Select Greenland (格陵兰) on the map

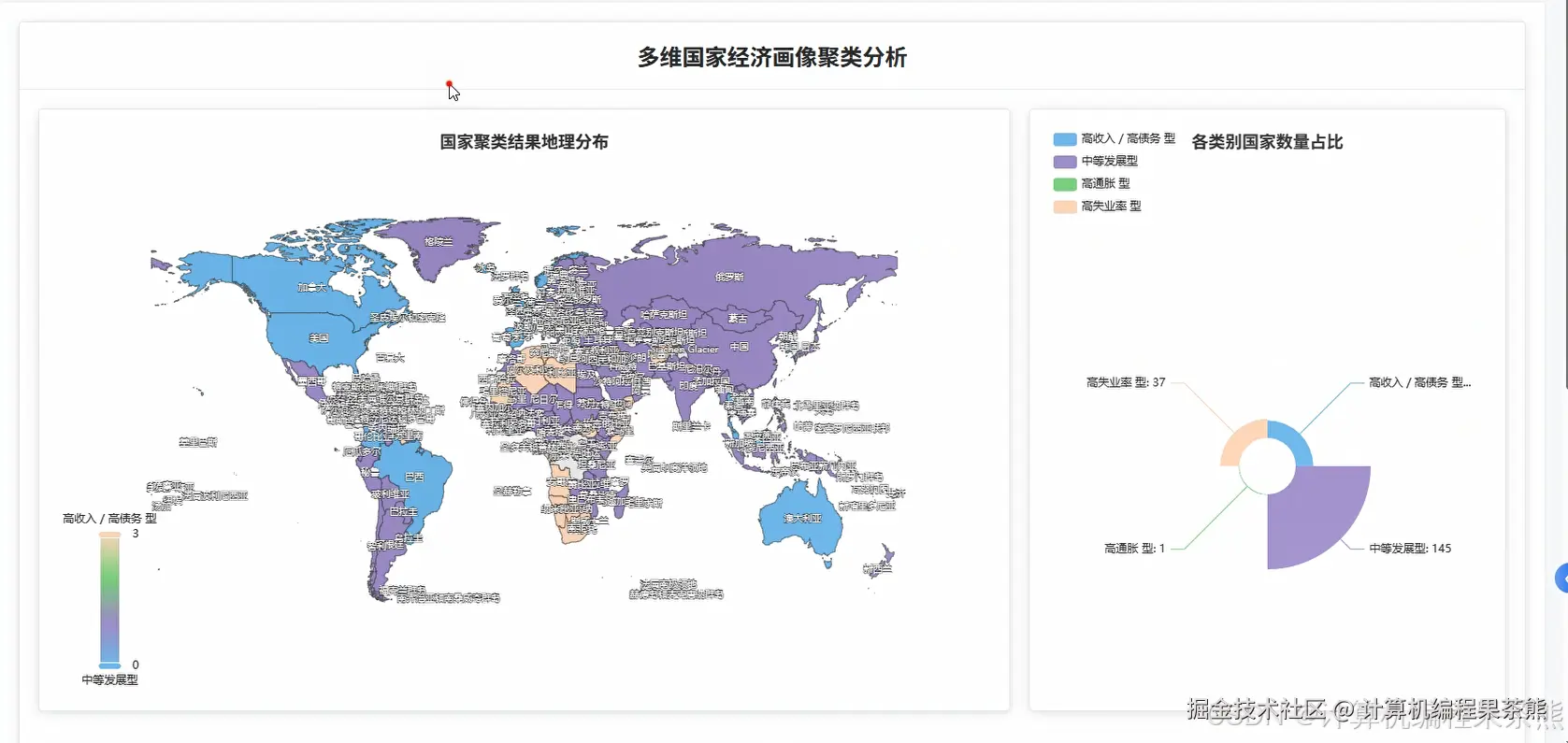click(x=438, y=242)
